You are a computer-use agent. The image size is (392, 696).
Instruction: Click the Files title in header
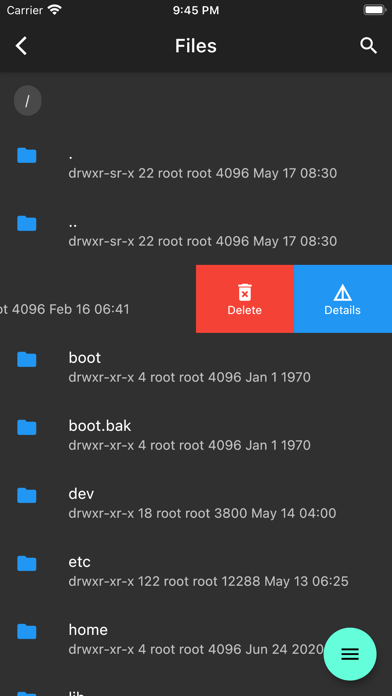196,46
